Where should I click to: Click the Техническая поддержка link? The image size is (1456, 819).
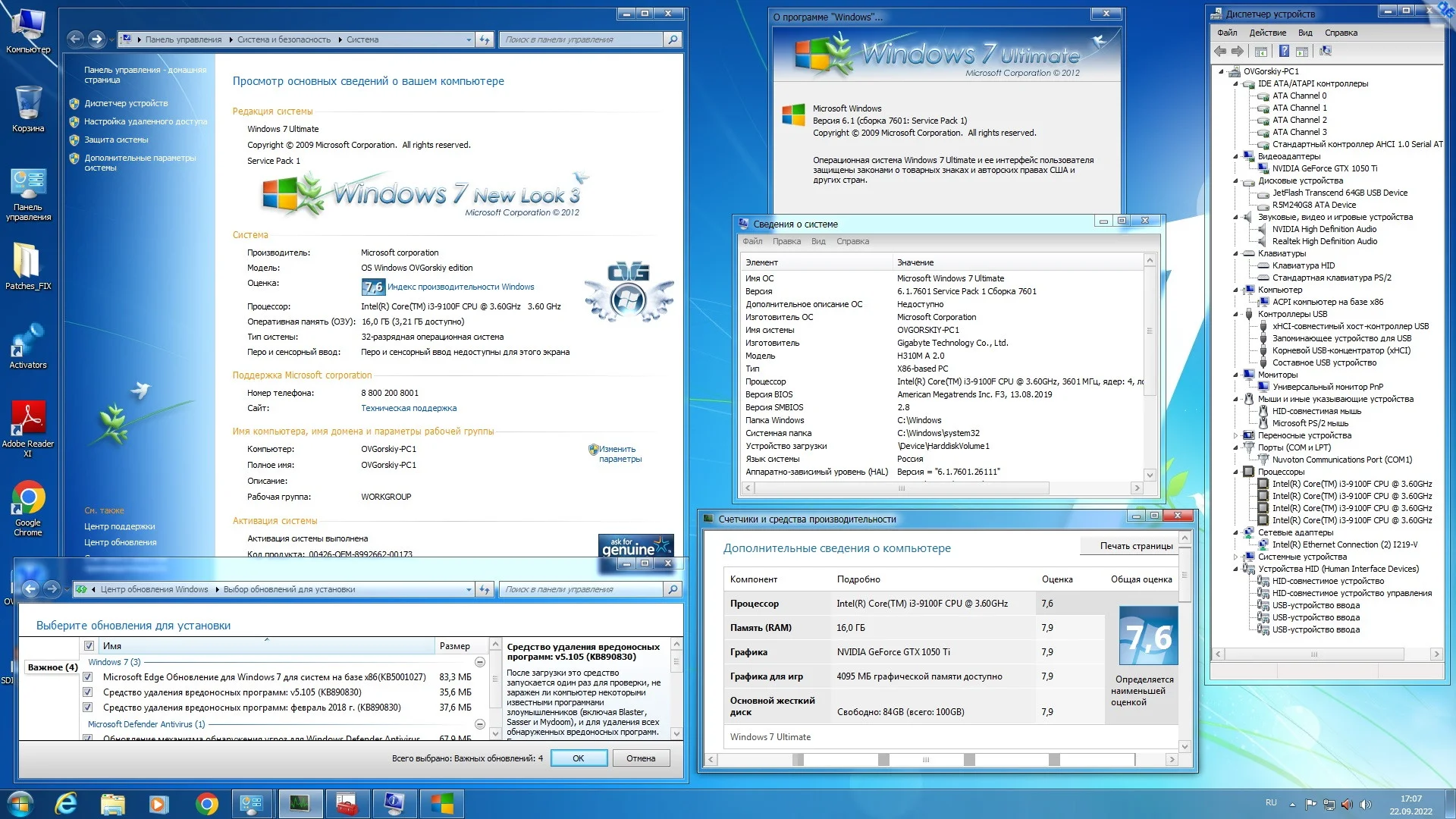pyautogui.click(x=409, y=408)
